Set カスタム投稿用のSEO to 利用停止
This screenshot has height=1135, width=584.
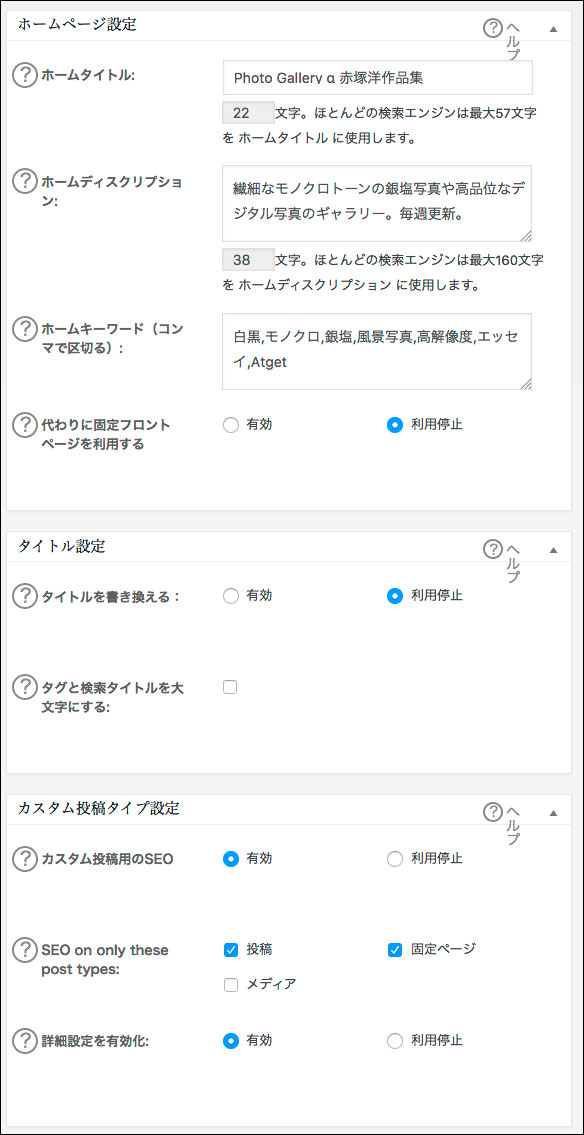pos(394,858)
